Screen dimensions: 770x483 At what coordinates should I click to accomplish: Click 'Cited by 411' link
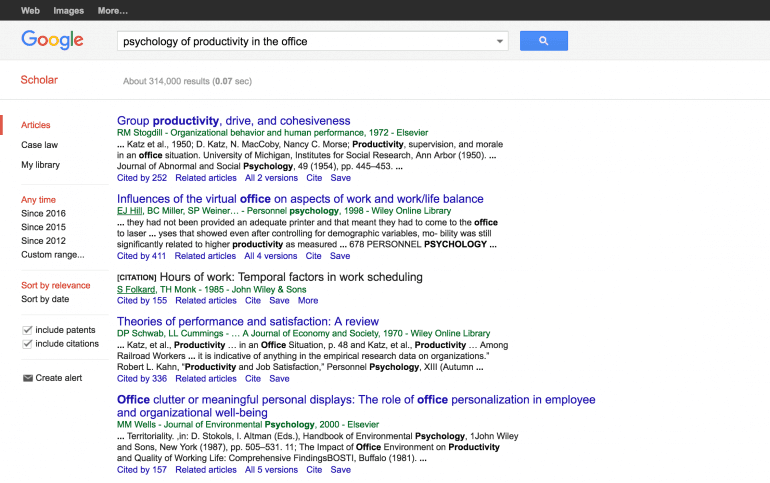(x=141, y=256)
